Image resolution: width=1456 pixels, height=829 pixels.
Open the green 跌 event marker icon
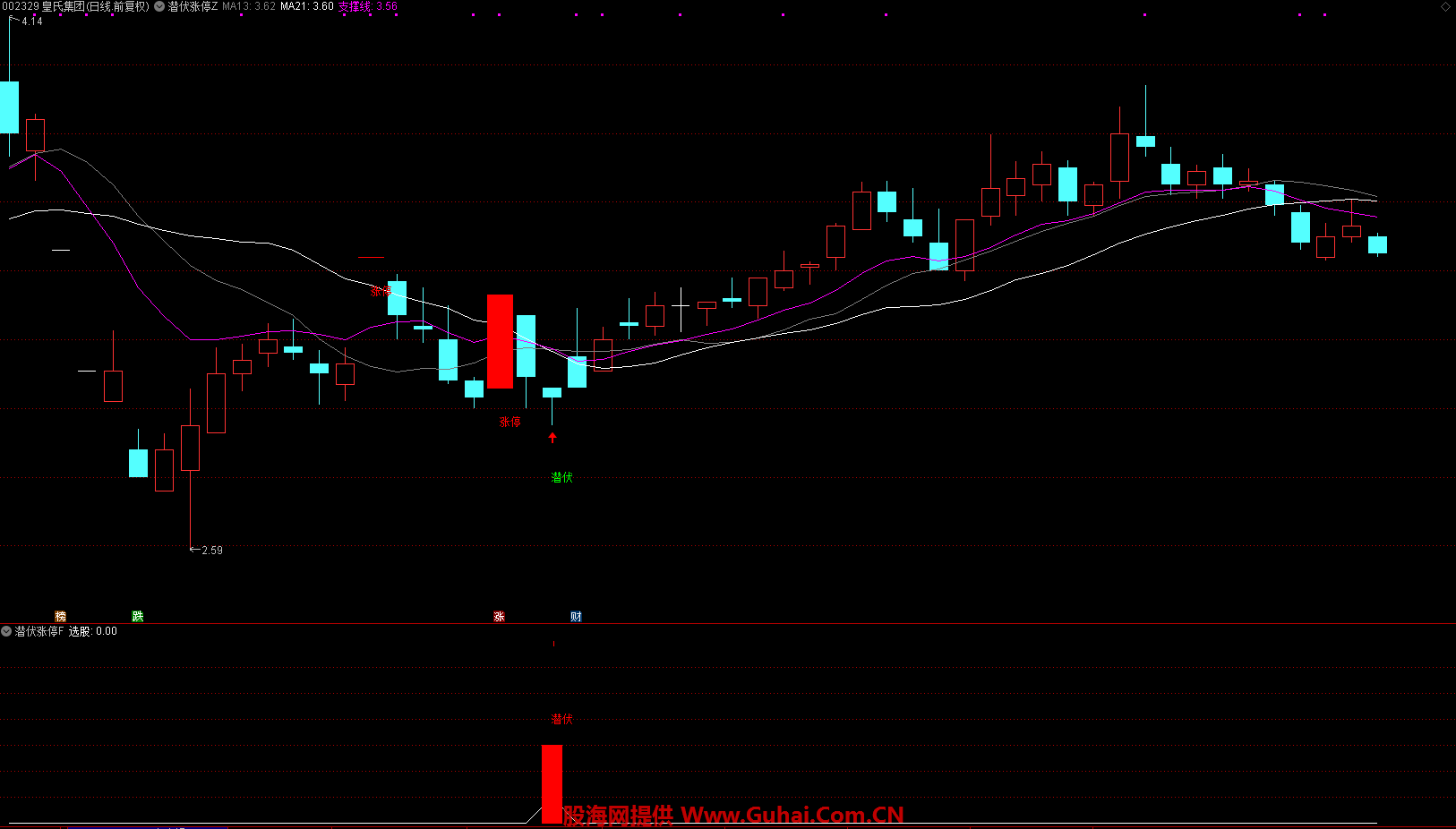click(138, 616)
